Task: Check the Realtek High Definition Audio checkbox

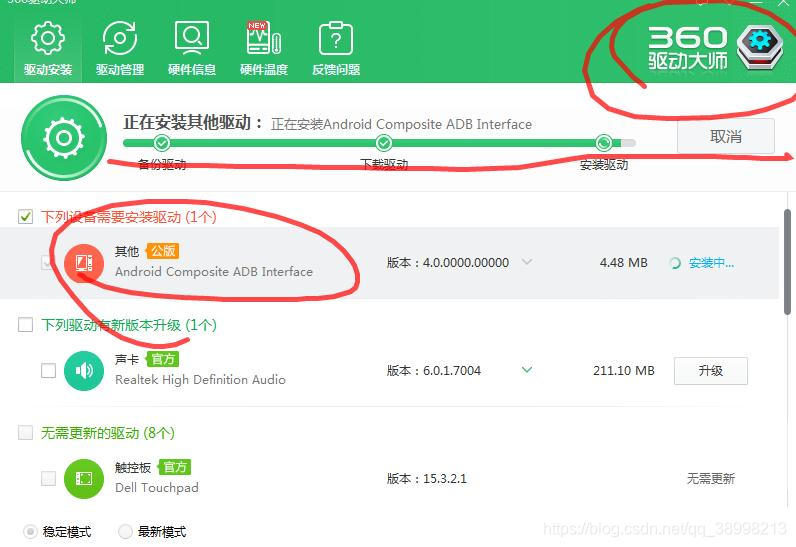Action: point(48,370)
